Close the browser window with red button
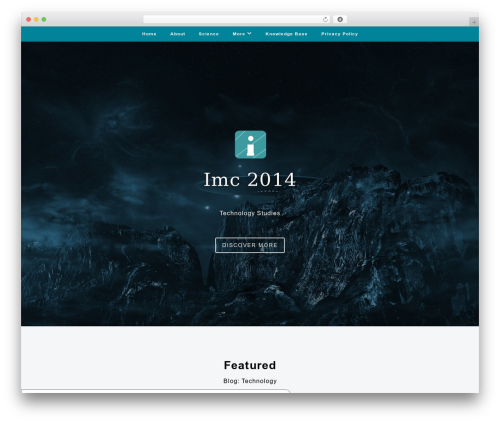 click(29, 20)
